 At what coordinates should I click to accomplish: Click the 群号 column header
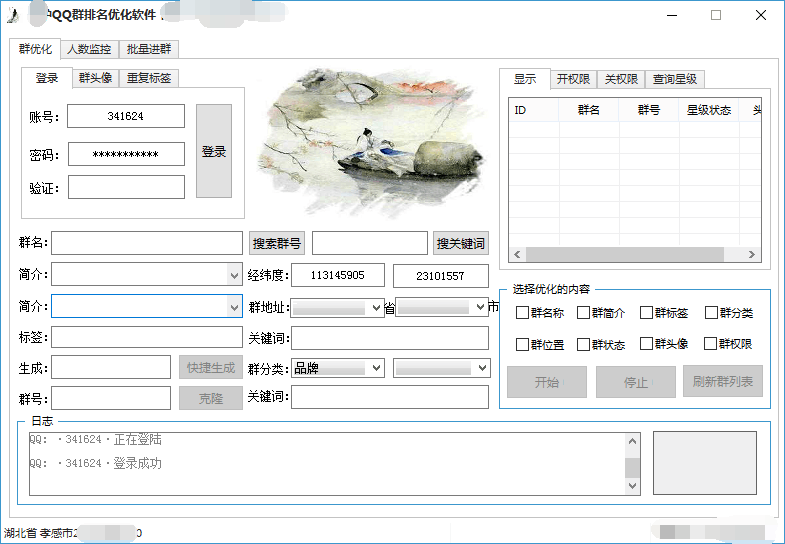click(x=649, y=110)
